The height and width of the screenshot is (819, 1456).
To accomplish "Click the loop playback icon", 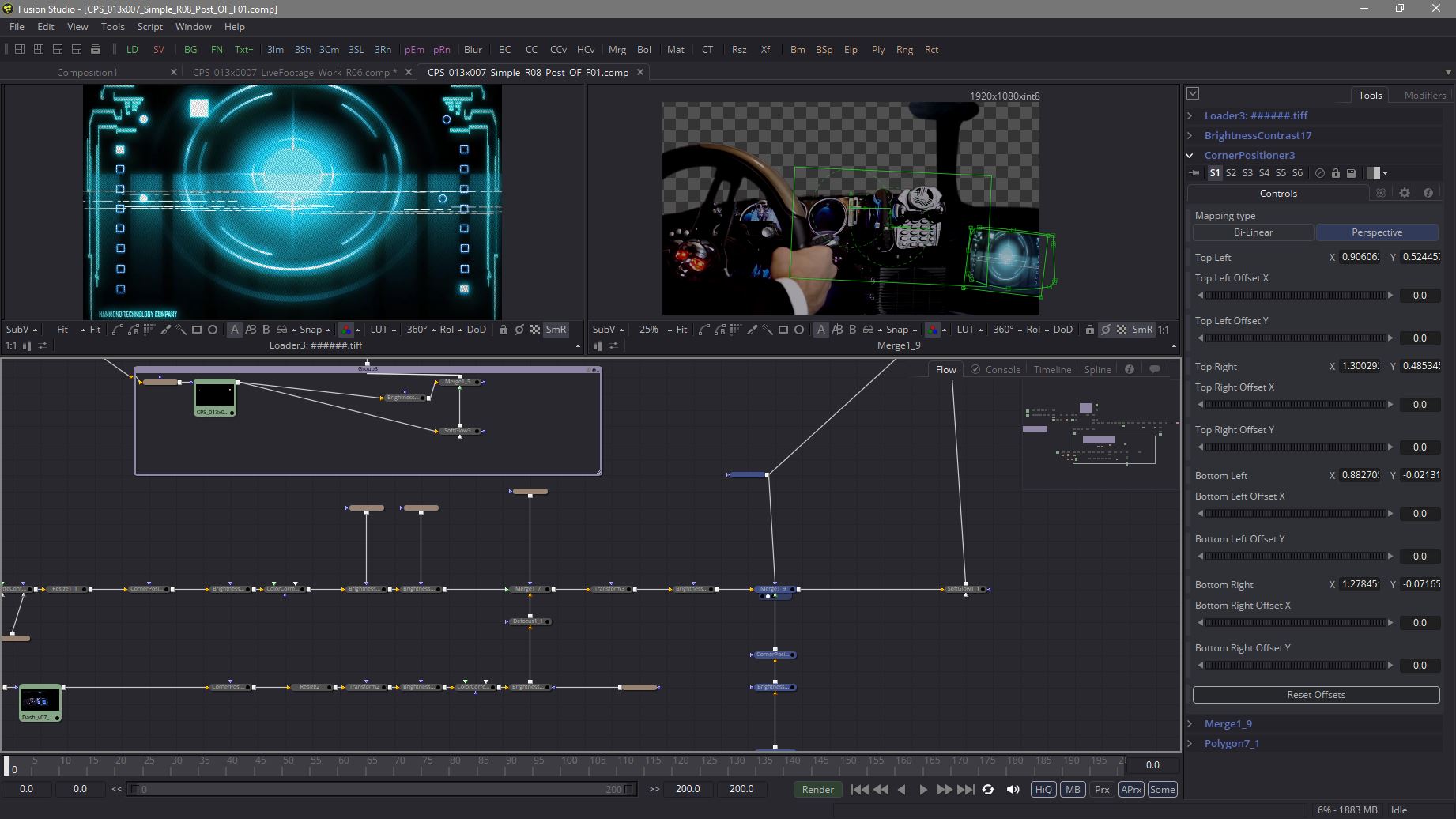I will (988, 789).
